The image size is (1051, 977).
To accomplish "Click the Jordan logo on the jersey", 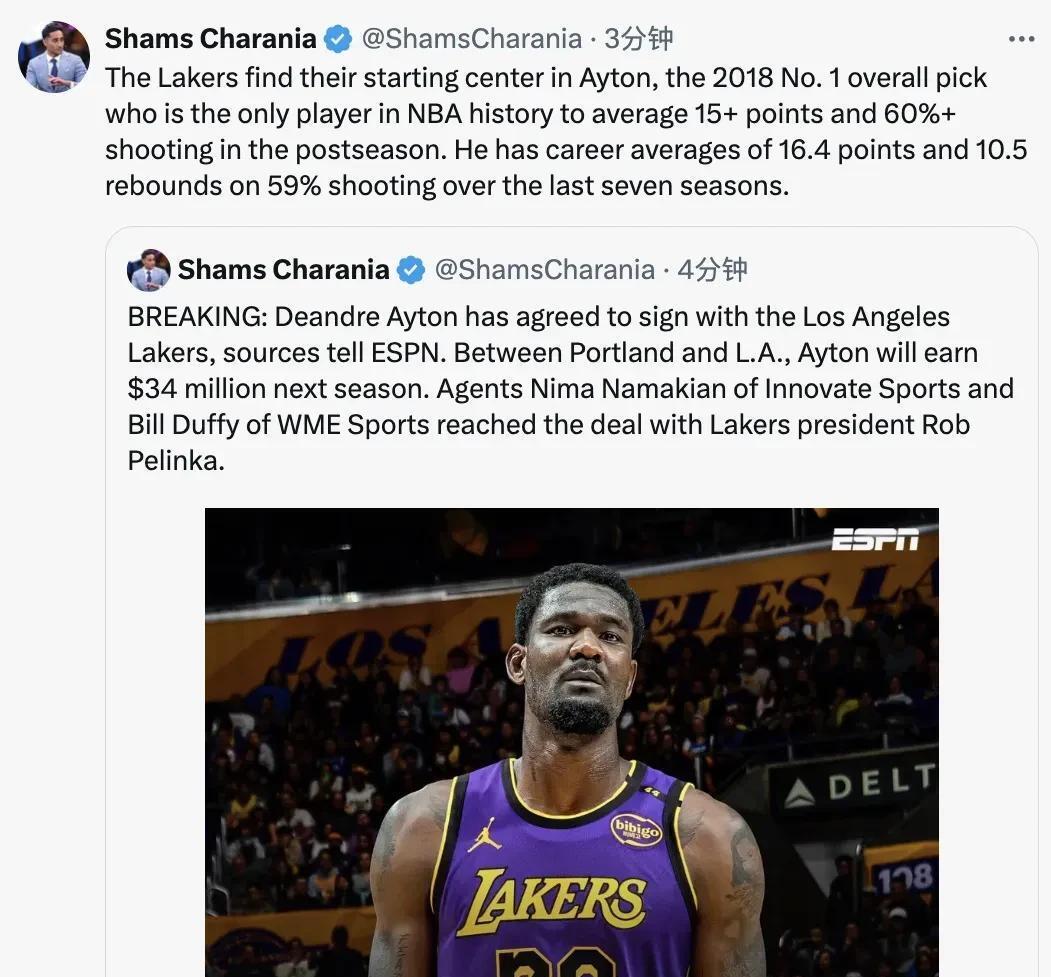I will (x=484, y=834).
